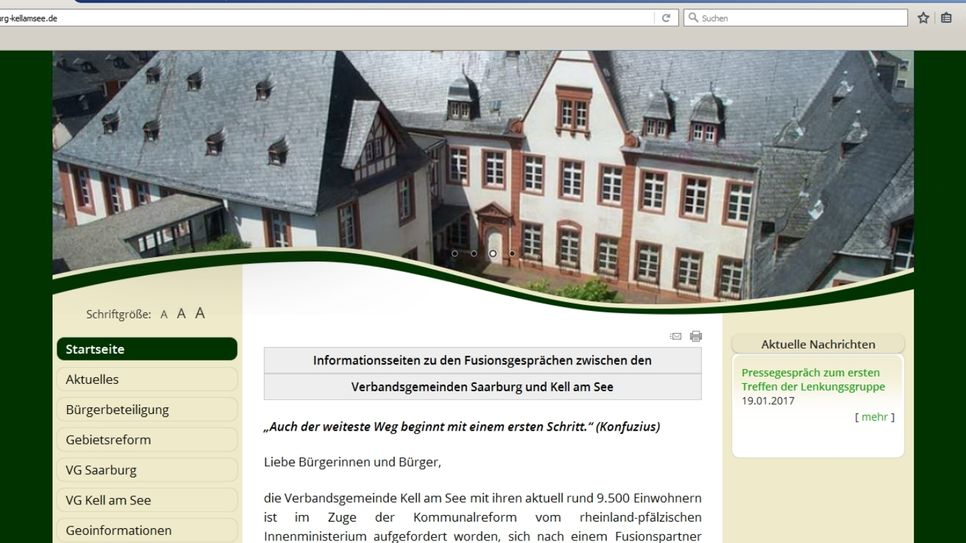Open the Startseite menu item
The width and height of the screenshot is (966, 543).
tap(146, 349)
